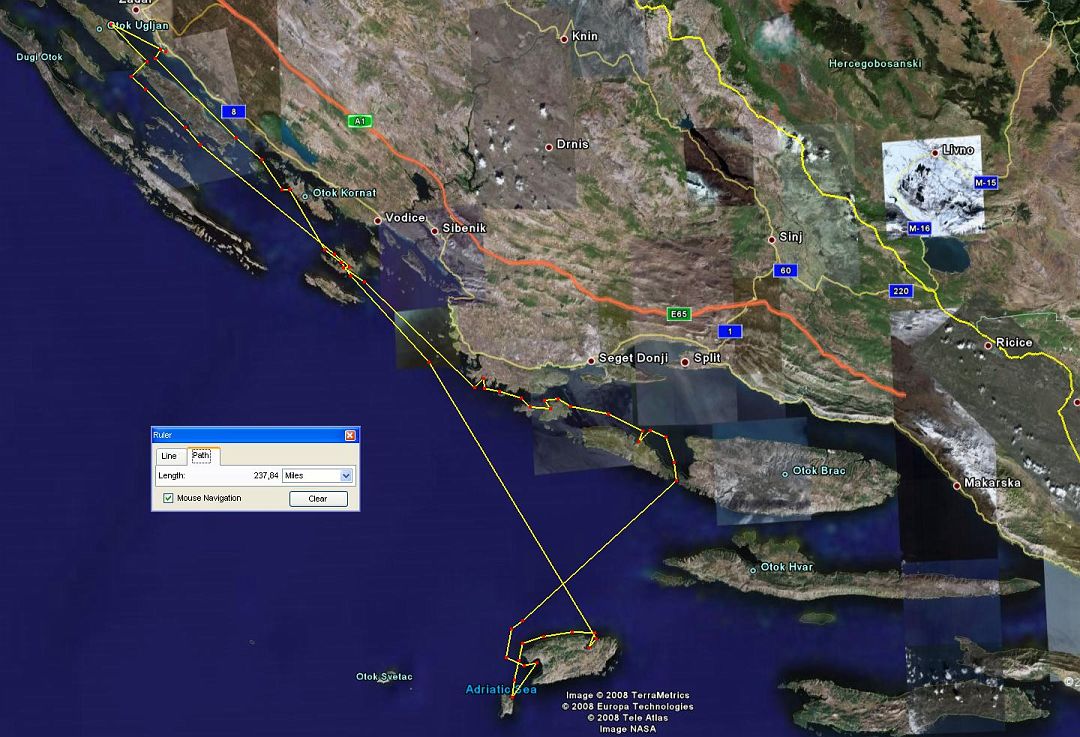The height and width of the screenshot is (737, 1080).
Task: Click the Makarska city placemark
Action: 957,486
